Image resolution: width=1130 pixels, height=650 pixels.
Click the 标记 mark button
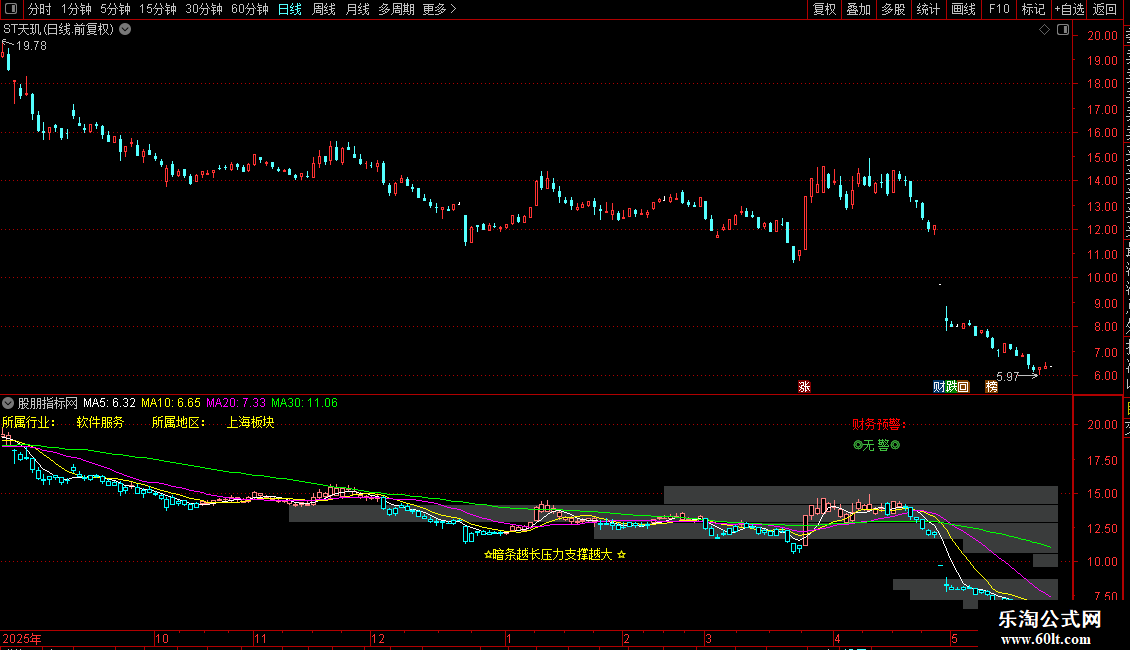(x=1033, y=9)
